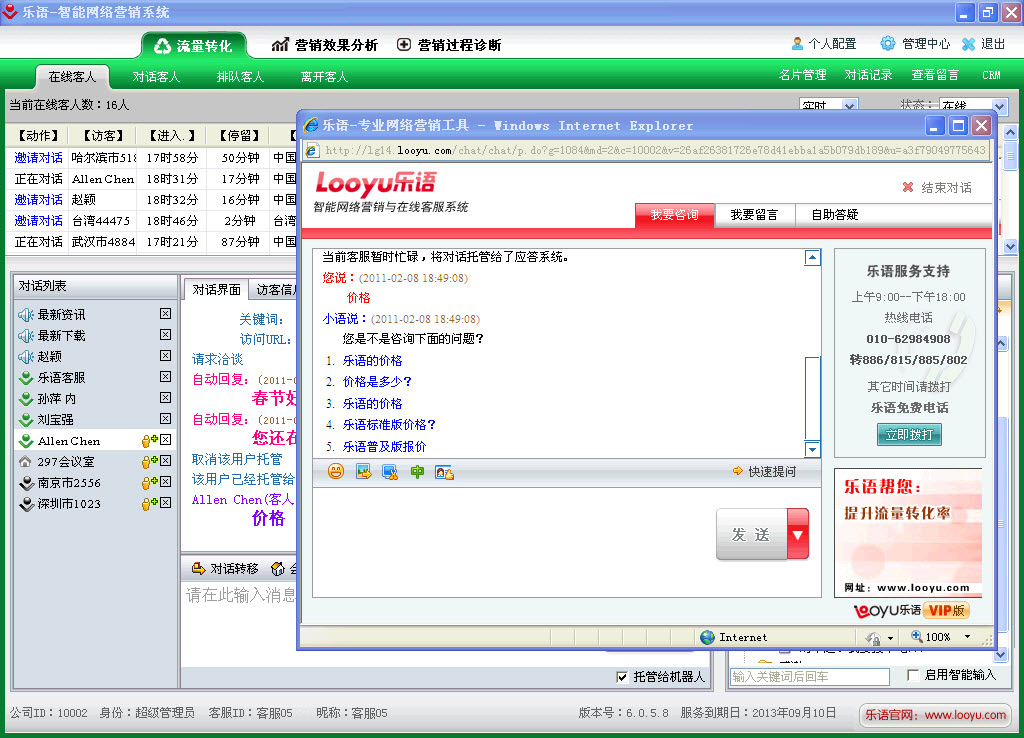Click the send image icon in chat toolbar
1024x738 pixels.
click(363, 471)
